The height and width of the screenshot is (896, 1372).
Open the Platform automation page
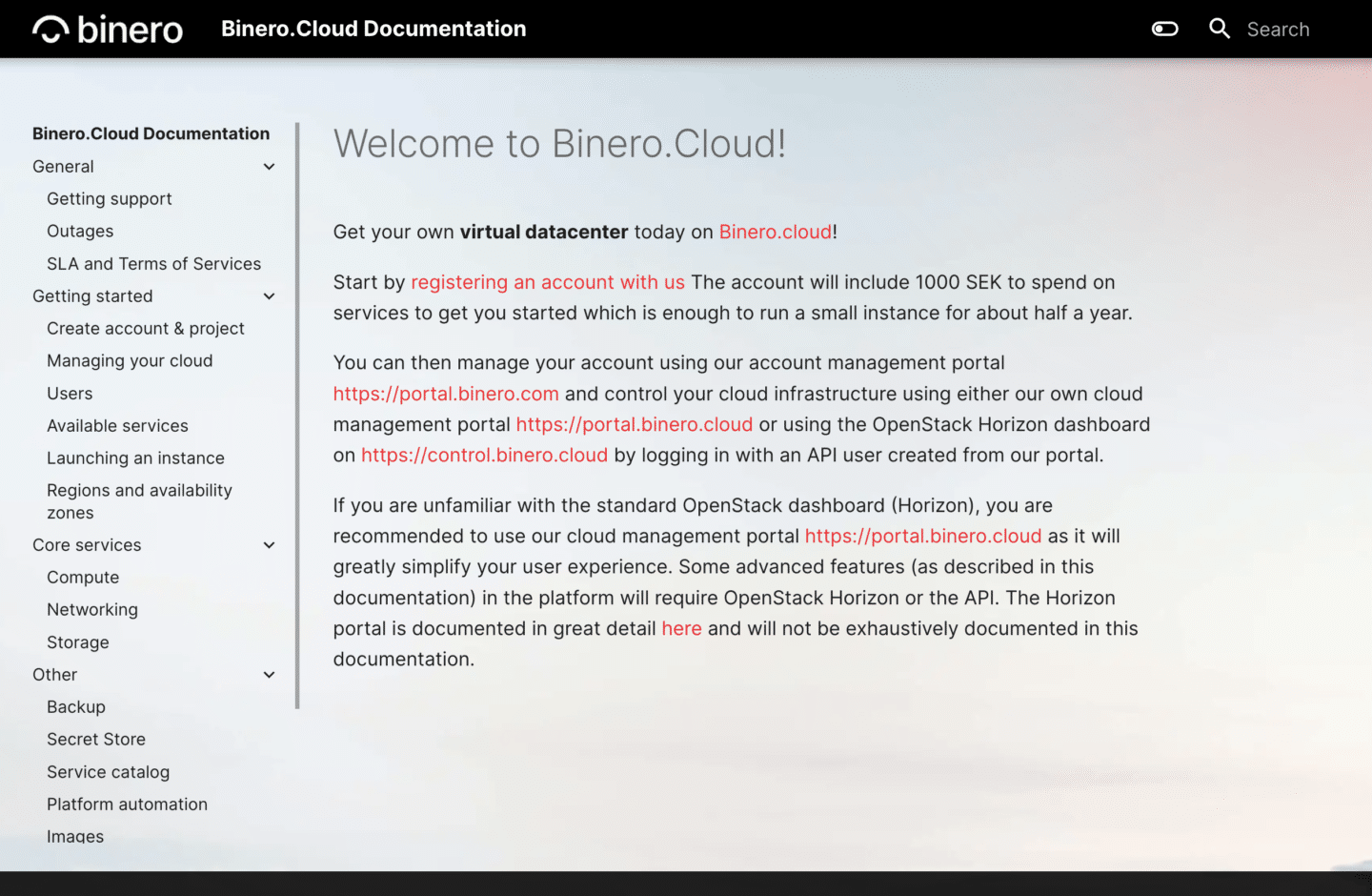[x=127, y=804]
